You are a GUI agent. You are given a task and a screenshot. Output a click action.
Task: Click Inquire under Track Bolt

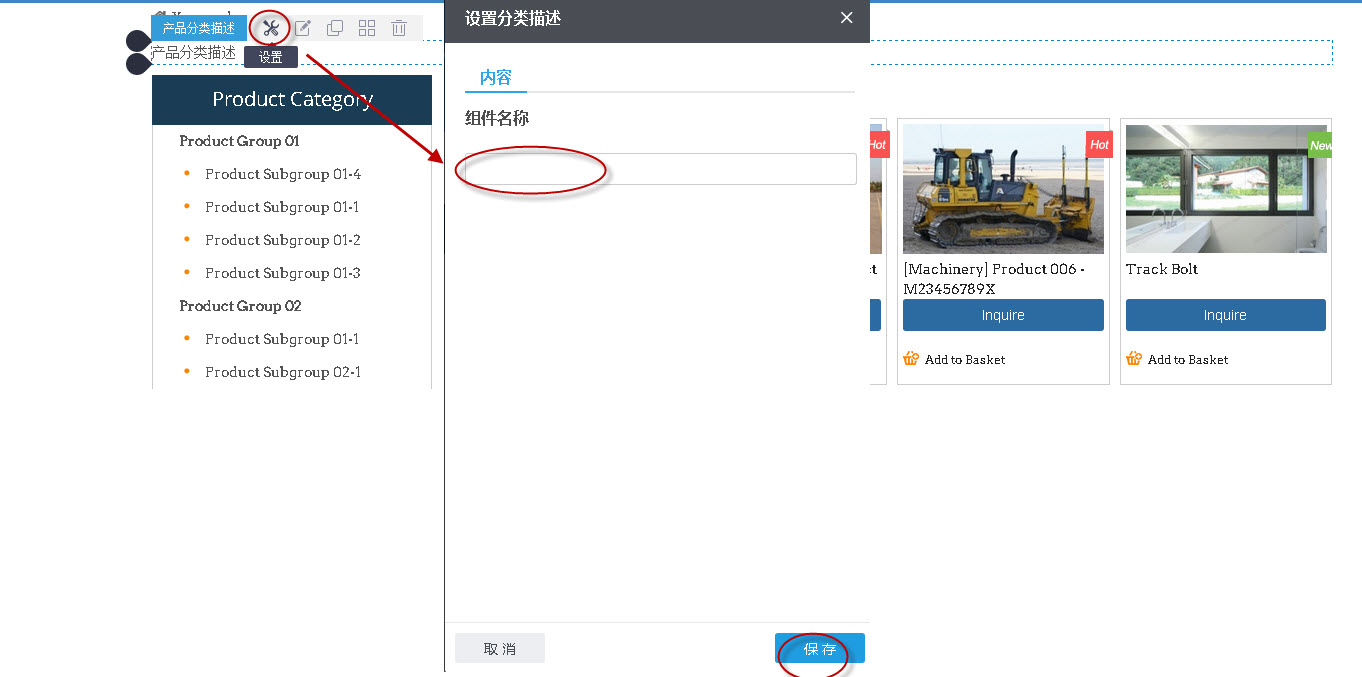1225,314
